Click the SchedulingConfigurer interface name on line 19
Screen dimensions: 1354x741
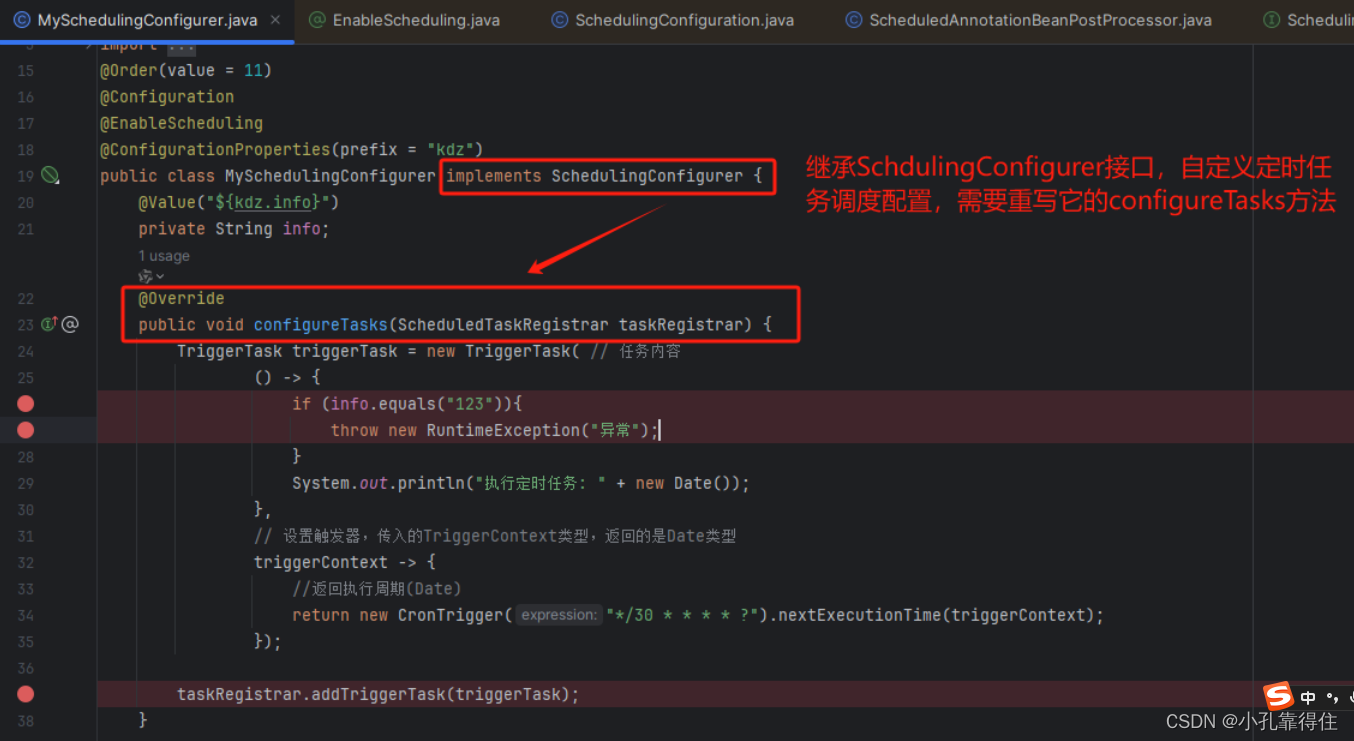tap(648, 176)
